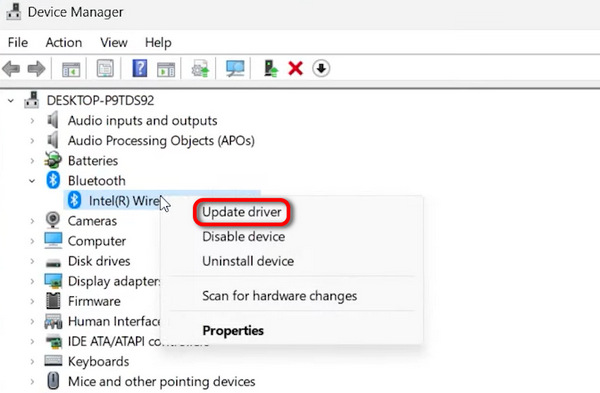Expand the Computer chevron
The height and width of the screenshot is (393, 600).
tap(33, 241)
